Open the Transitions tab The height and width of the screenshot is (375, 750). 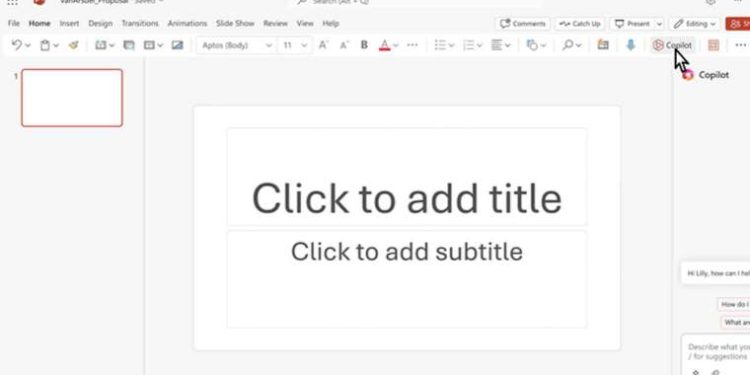click(x=140, y=23)
